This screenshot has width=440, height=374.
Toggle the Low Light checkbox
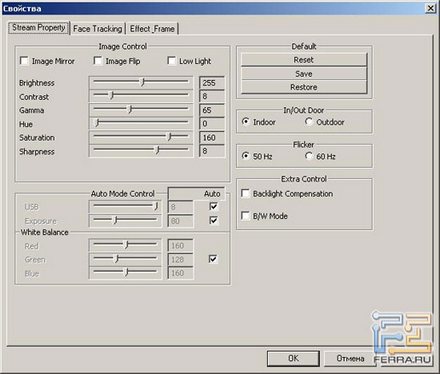click(171, 61)
